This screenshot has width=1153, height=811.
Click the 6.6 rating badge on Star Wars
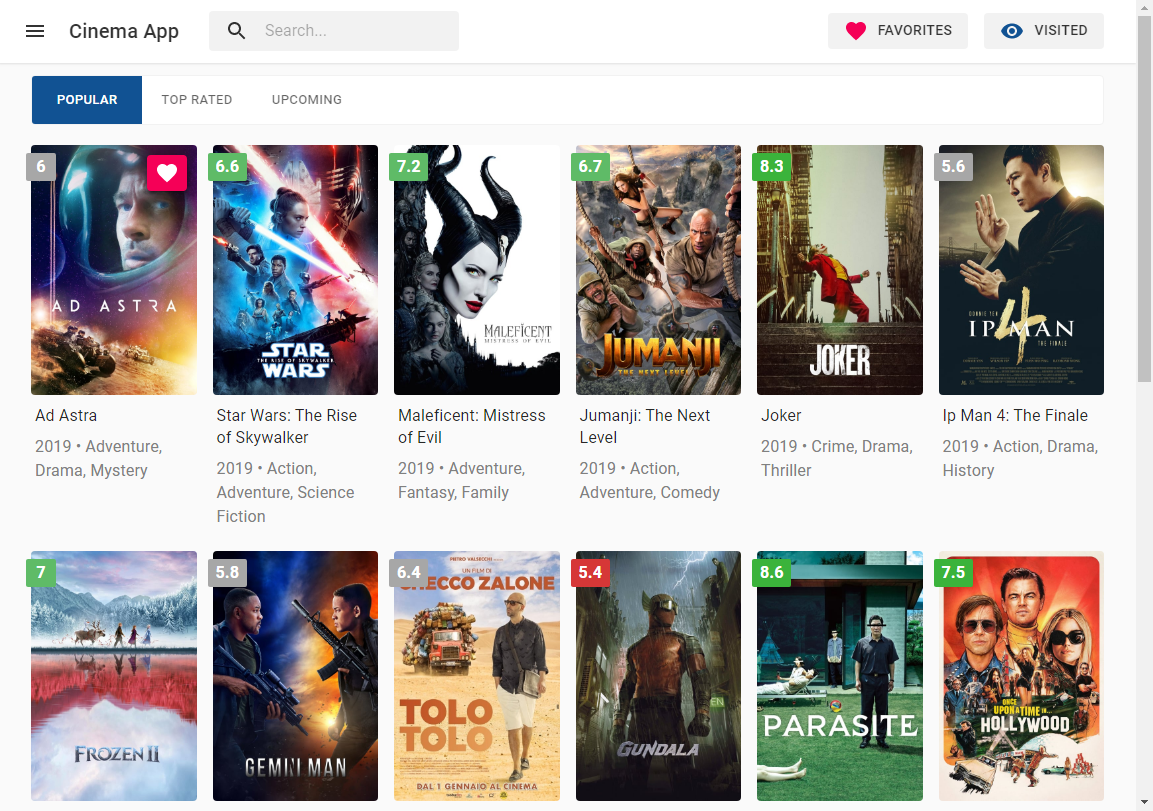click(x=227, y=166)
